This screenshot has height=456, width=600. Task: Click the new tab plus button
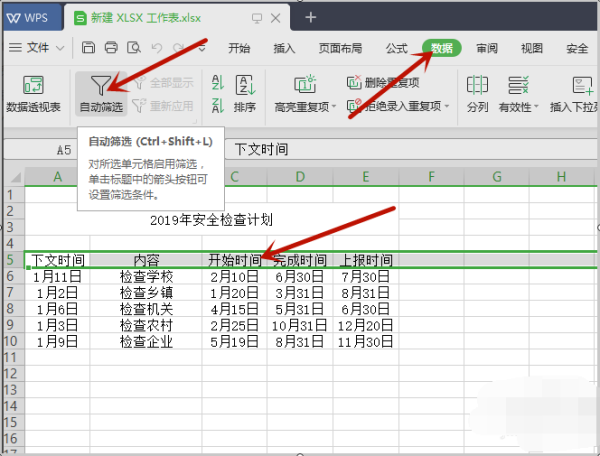(x=311, y=17)
